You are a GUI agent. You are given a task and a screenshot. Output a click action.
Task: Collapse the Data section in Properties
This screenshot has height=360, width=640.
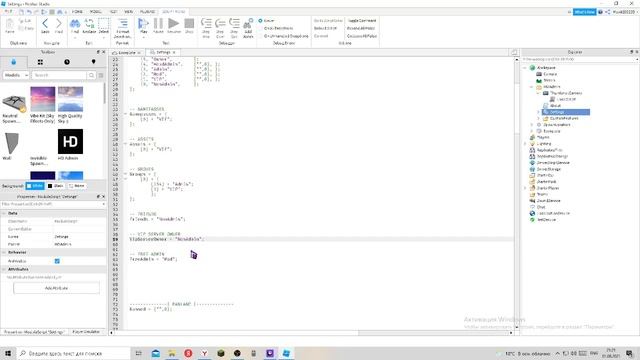[4, 213]
